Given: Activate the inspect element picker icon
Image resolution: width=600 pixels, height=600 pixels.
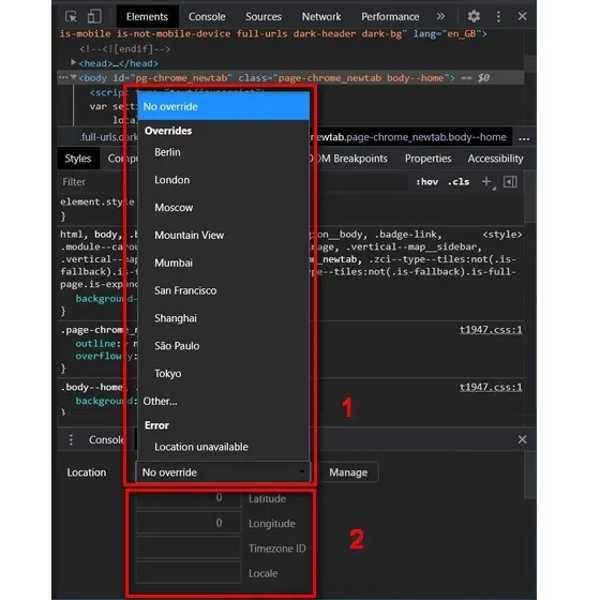Looking at the screenshot, I should [x=71, y=16].
